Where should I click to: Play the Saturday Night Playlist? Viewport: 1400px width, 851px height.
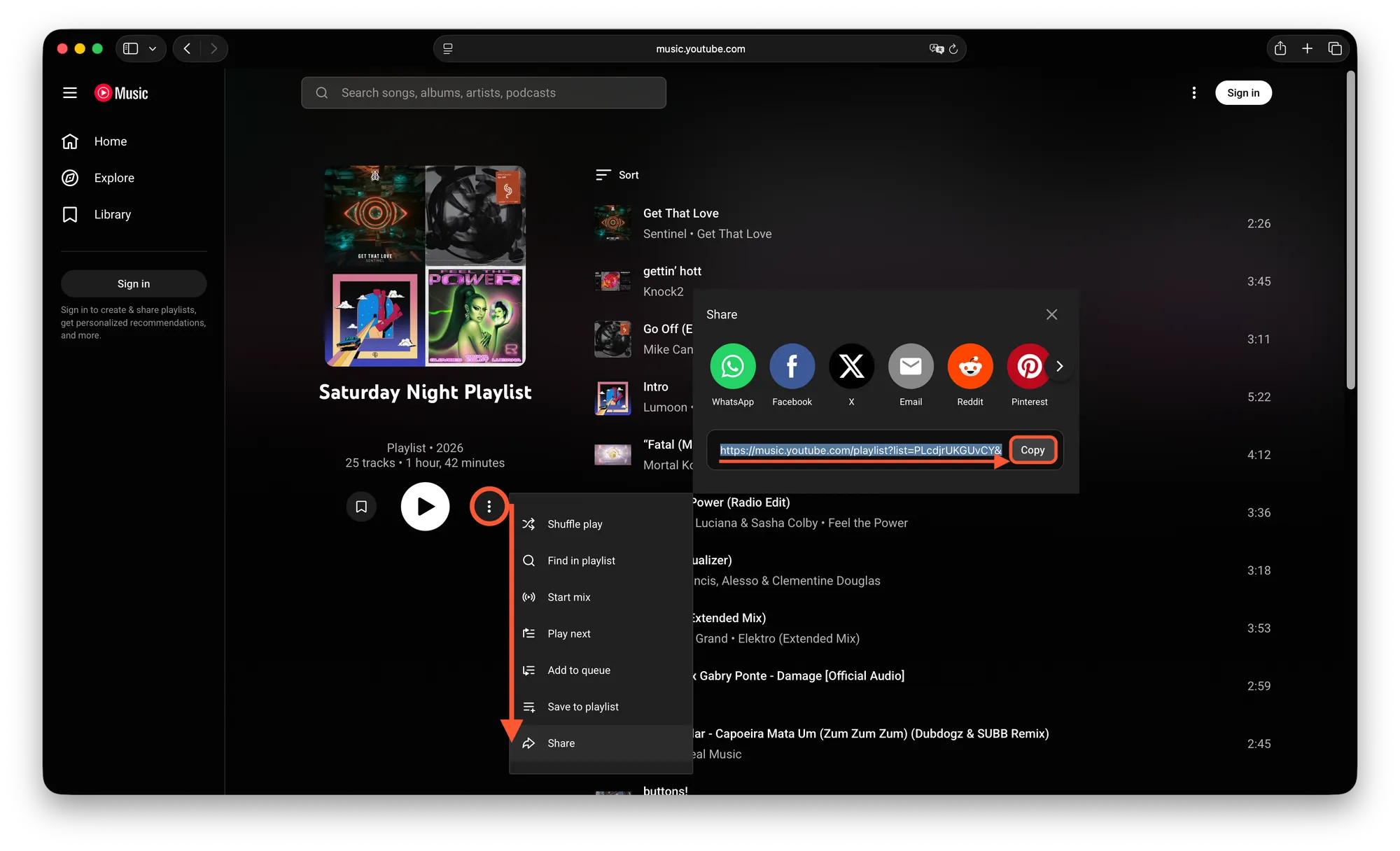[x=425, y=507]
